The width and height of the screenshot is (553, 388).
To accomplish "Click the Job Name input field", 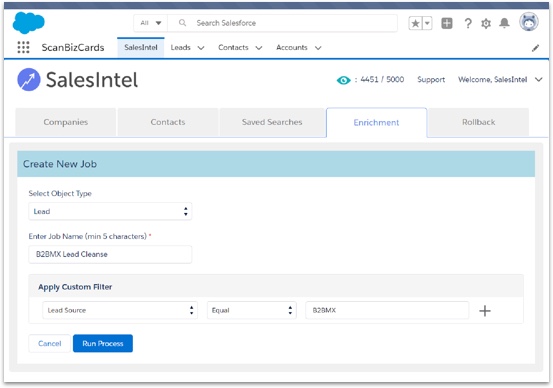I will click(x=110, y=254).
